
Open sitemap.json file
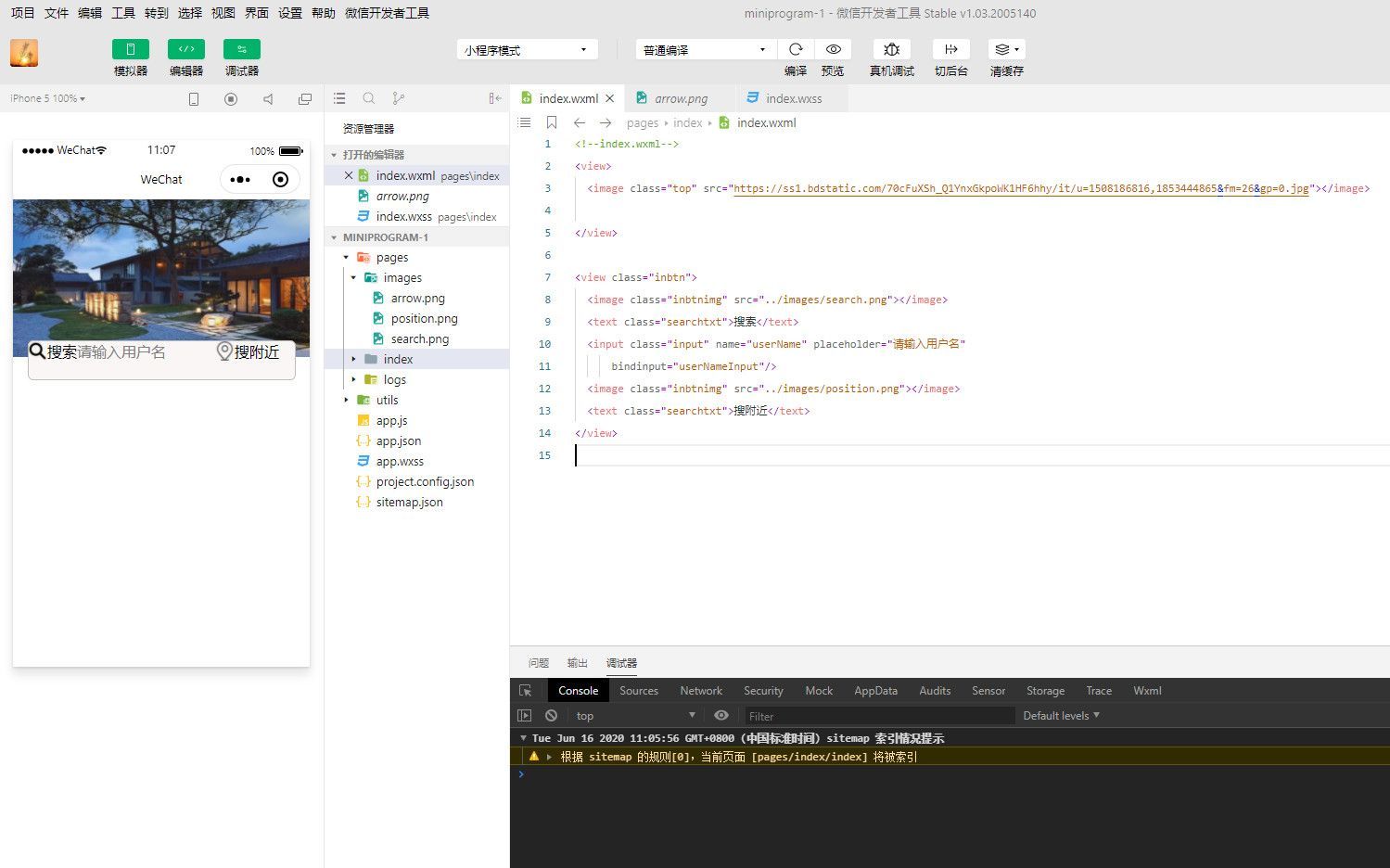[409, 502]
